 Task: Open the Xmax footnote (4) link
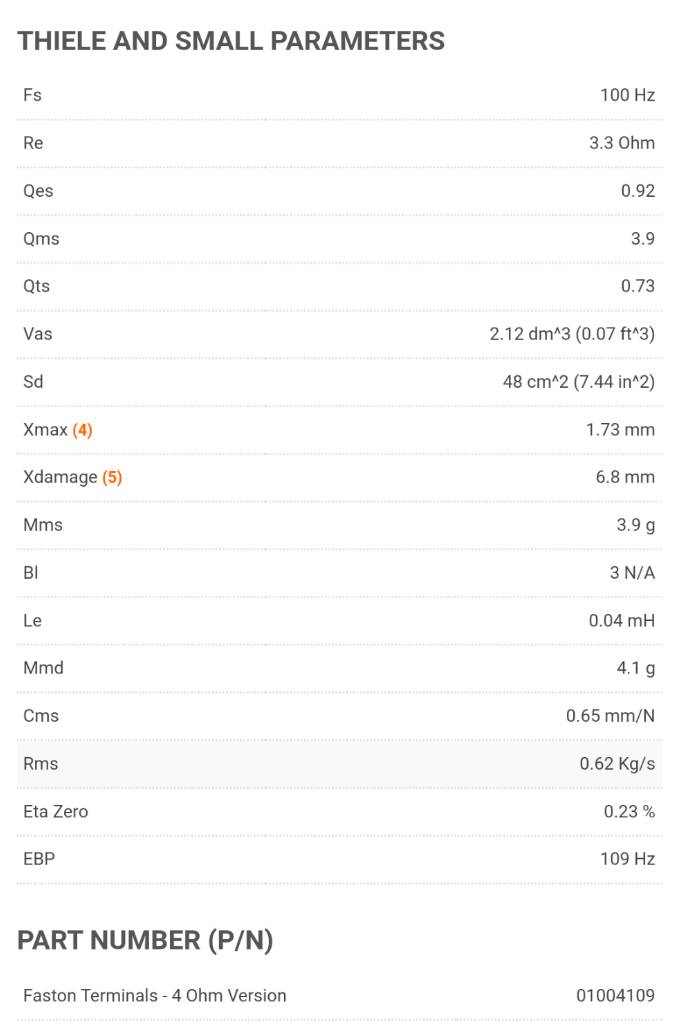click(82, 430)
